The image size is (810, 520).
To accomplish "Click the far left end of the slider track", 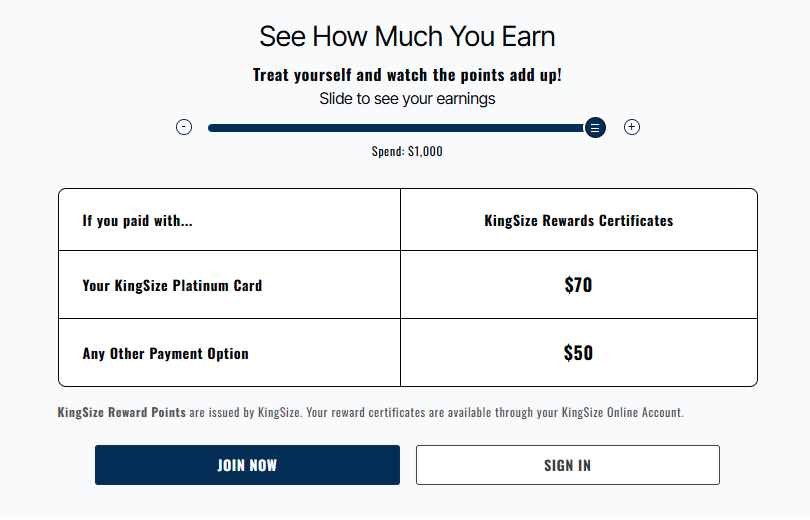I will 211,127.
